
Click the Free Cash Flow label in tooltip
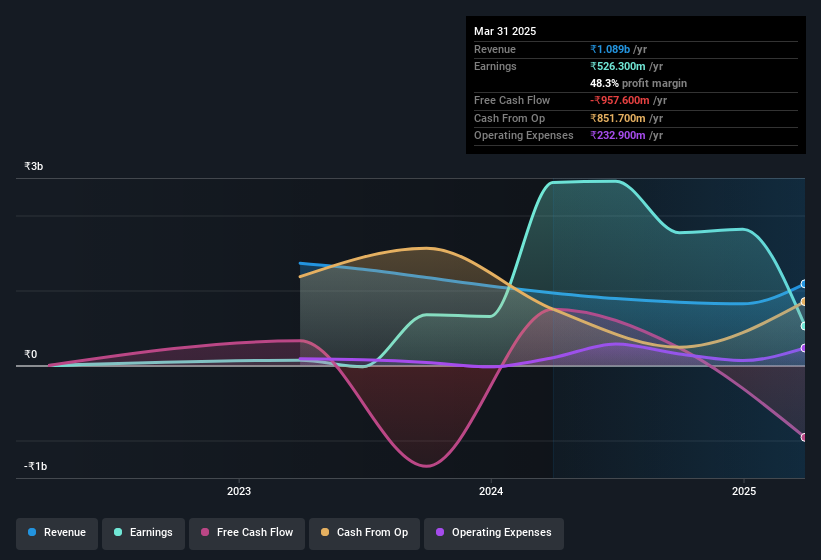(512, 100)
